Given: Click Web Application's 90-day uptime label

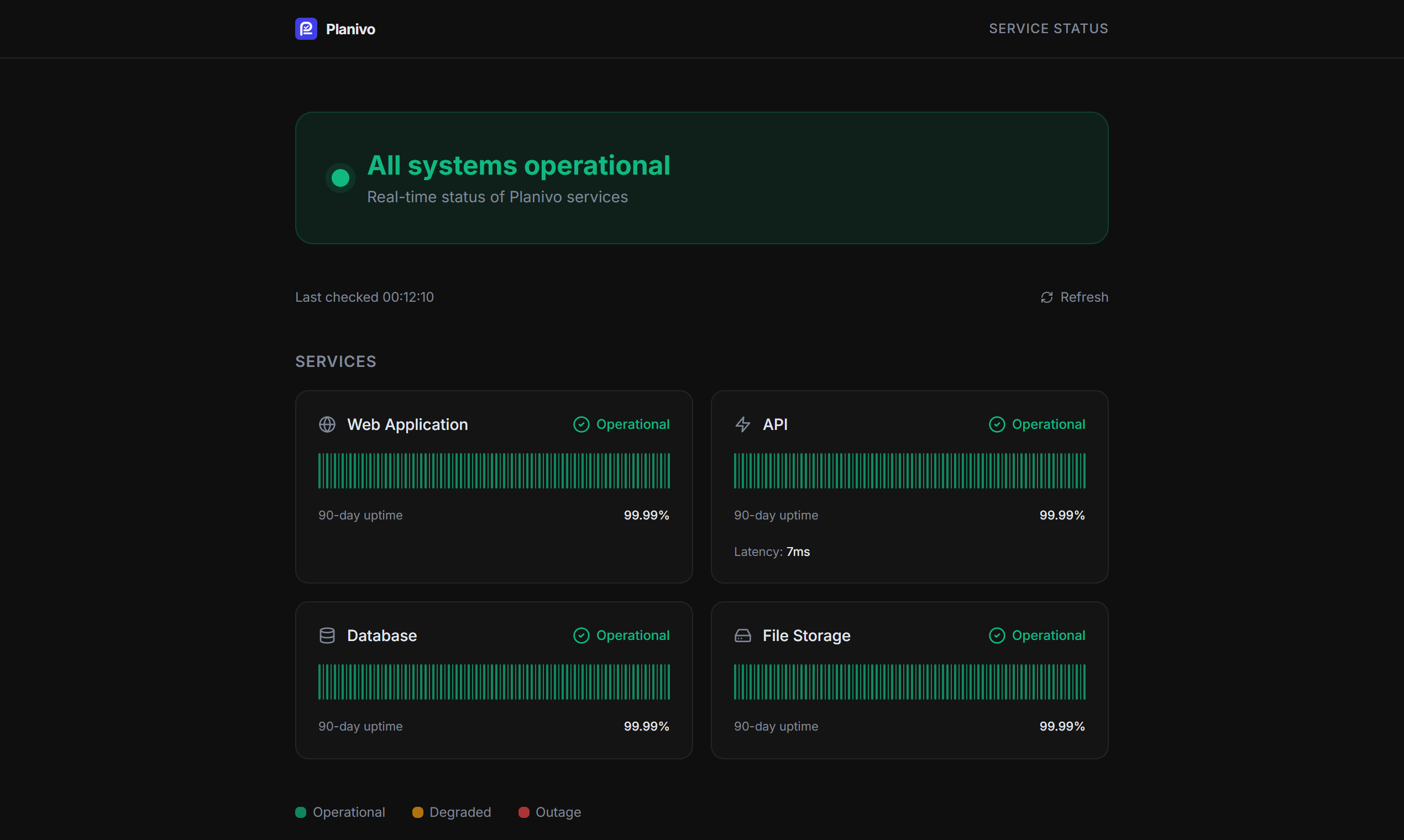Looking at the screenshot, I should (x=360, y=515).
